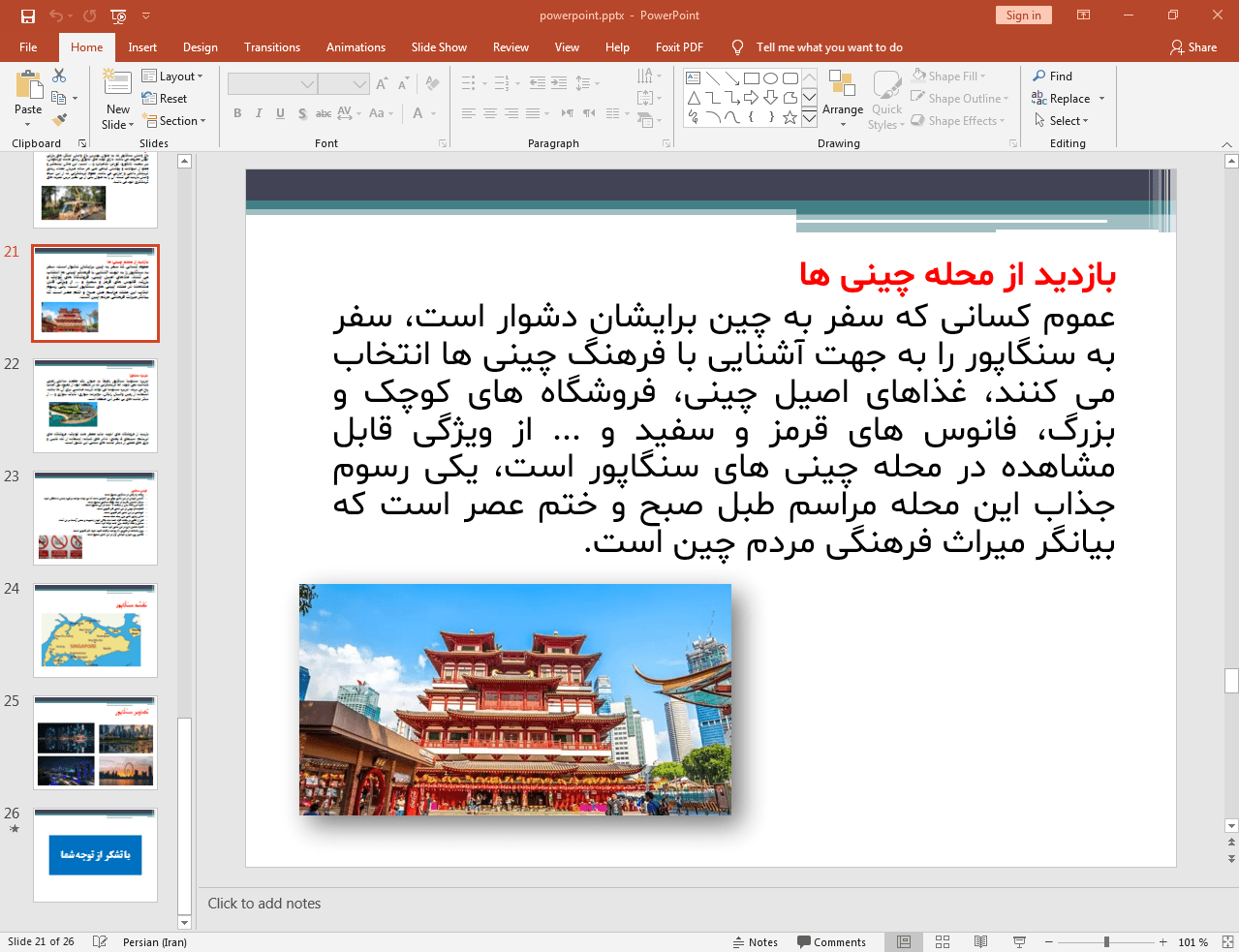Toggle Strikethrough formatting
The width and height of the screenshot is (1239, 952).
[324, 113]
